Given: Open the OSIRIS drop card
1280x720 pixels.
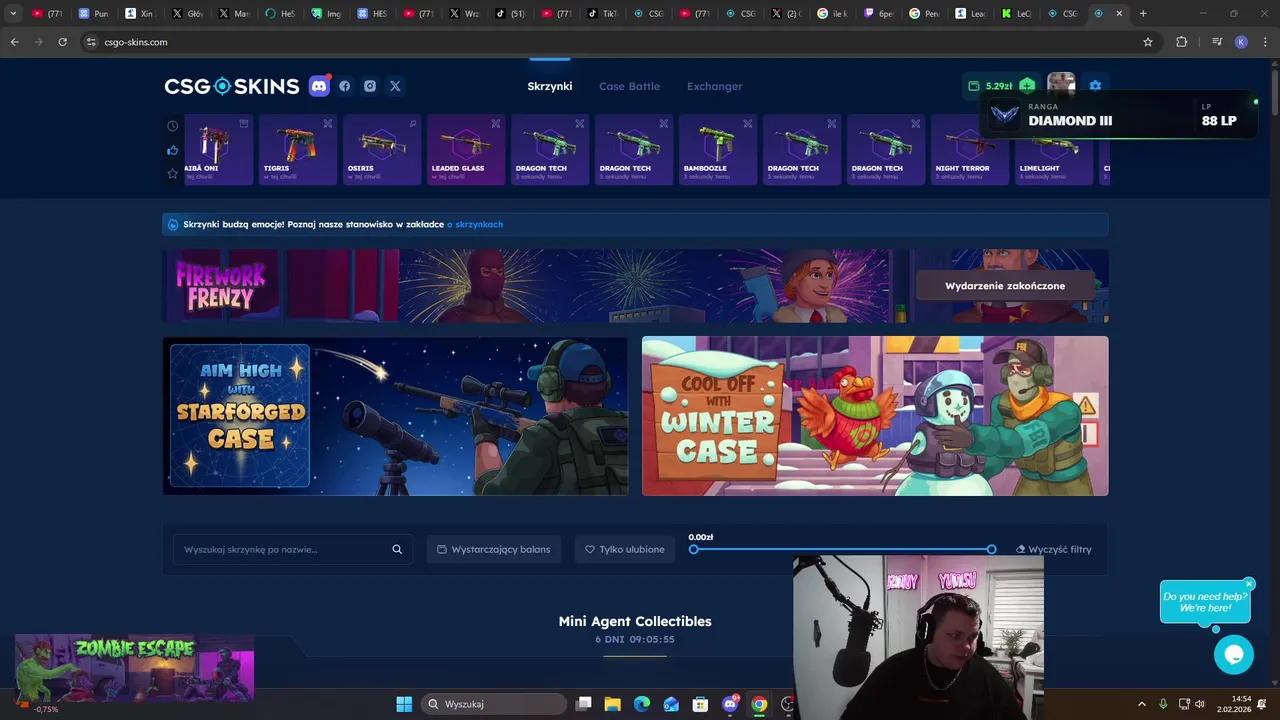Looking at the screenshot, I should click(382, 150).
